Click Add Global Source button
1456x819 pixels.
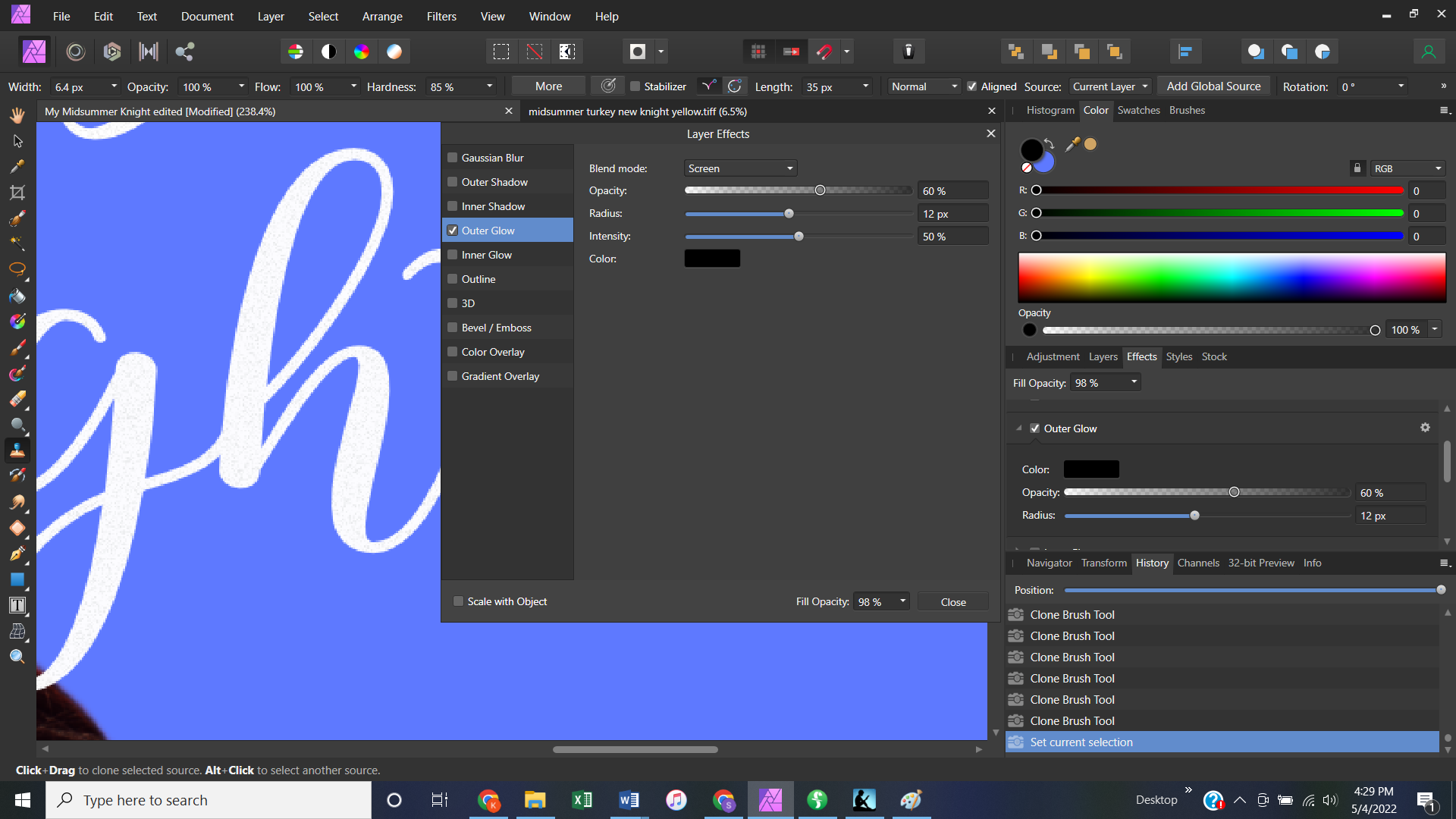point(1213,86)
